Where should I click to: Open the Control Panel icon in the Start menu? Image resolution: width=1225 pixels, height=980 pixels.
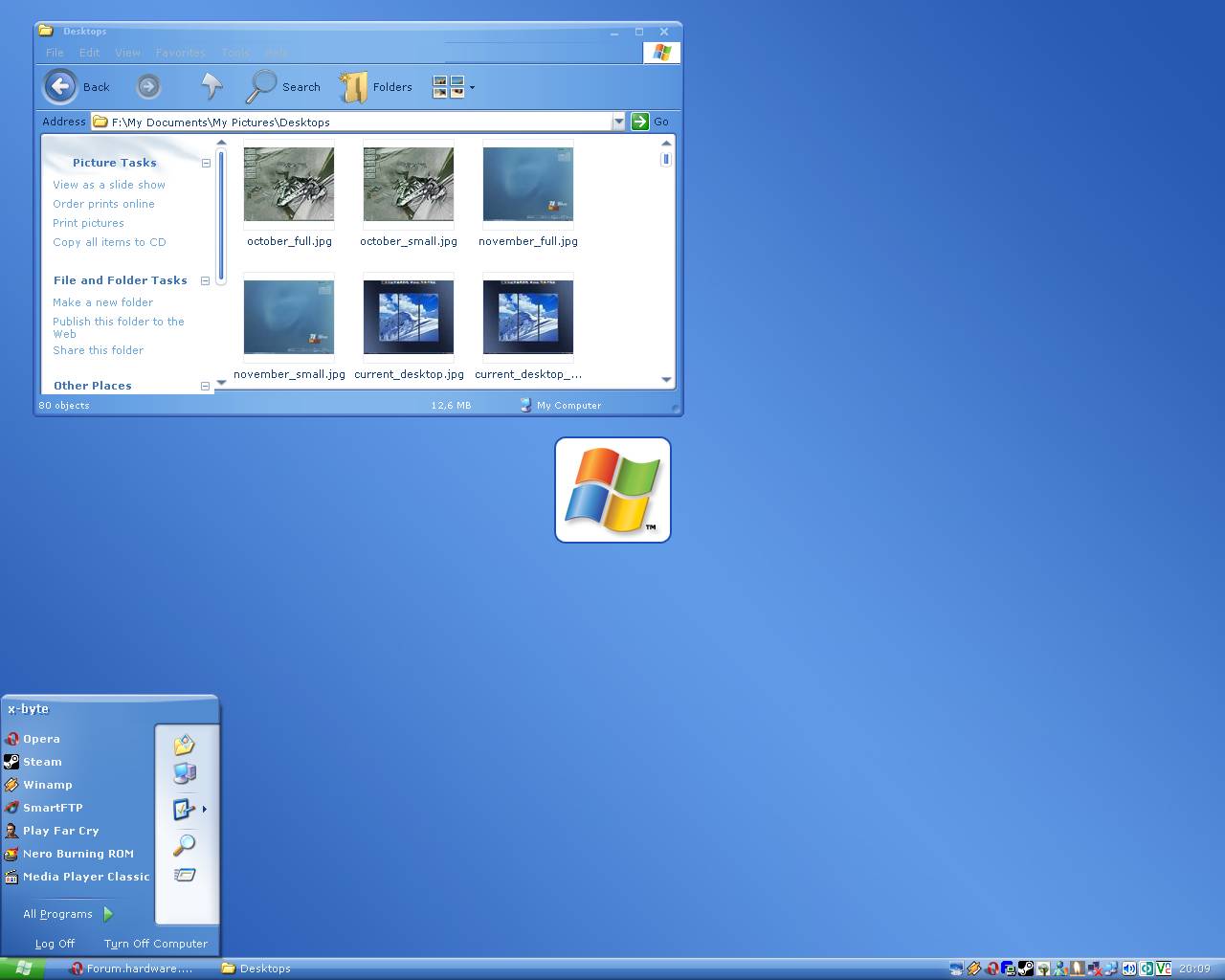click(184, 810)
